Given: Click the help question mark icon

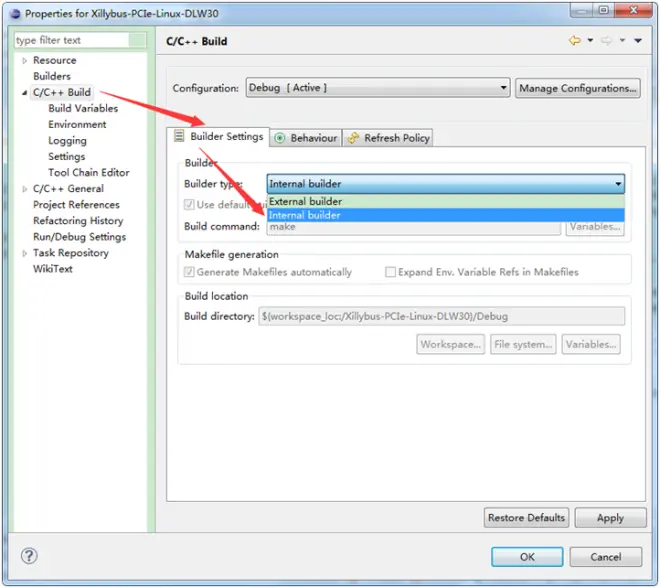Looking at the screenshot, I should [29, 556].
